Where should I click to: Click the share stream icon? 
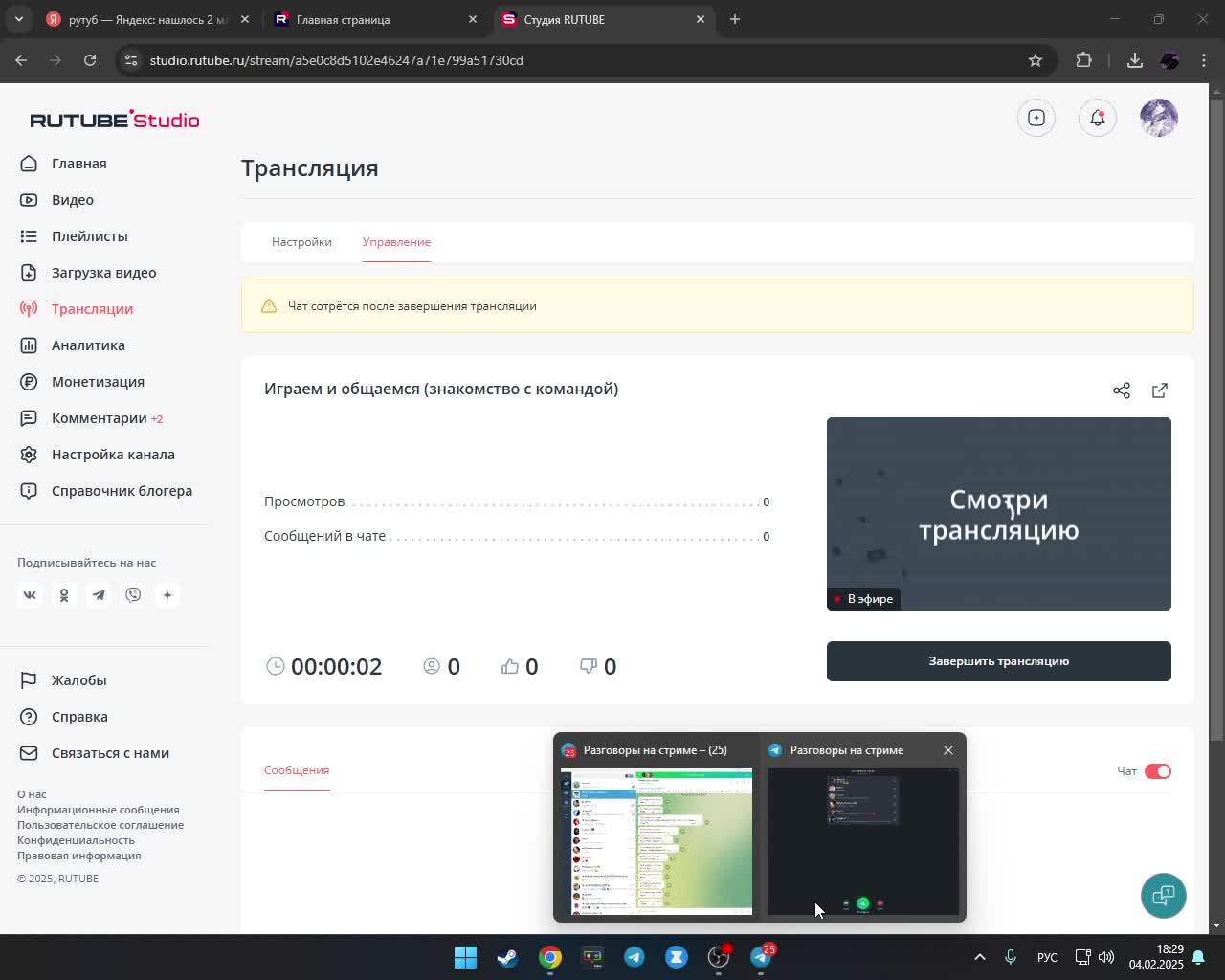click(x=1122, y=390)
